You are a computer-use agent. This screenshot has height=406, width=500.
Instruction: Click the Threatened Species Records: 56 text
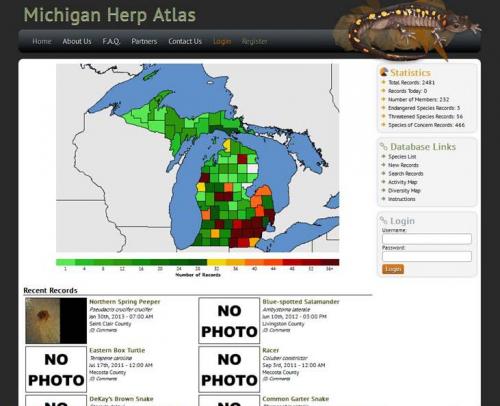pyautogui.click(x=425, y=117)
